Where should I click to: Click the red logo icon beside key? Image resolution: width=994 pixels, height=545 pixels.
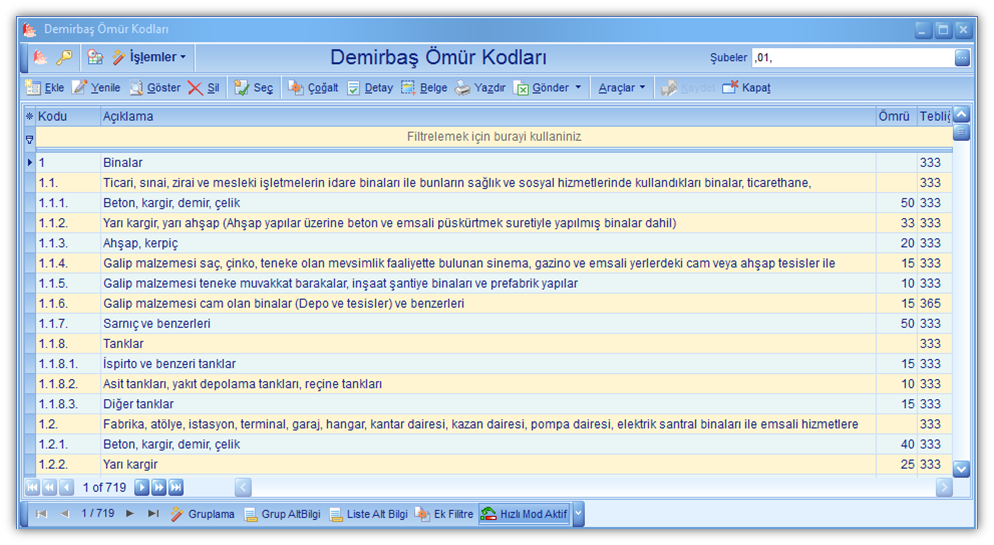(x=40, y=58)
